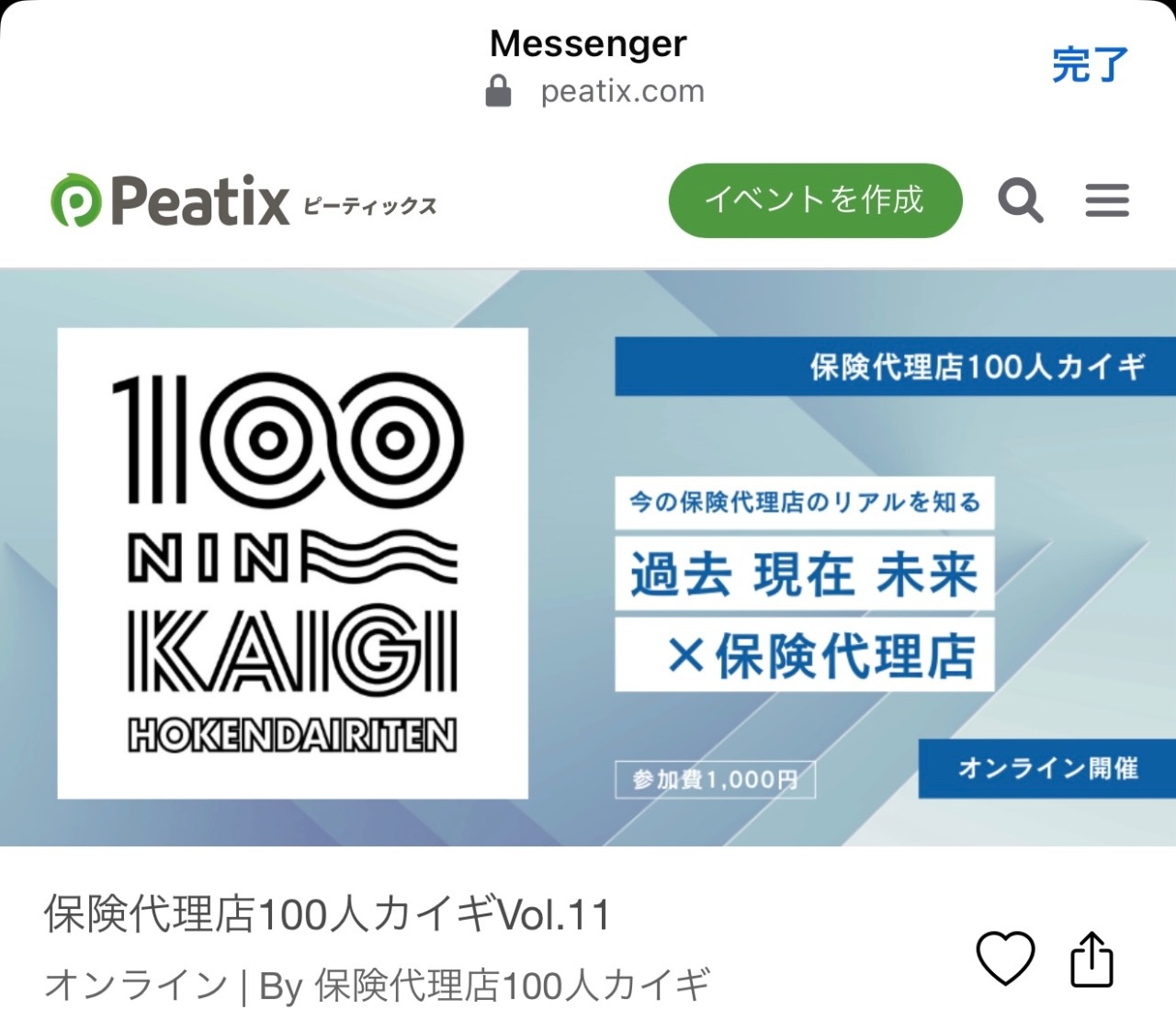1176x1032 pixels.
Task: Tap the peatix.com address text
Action: [622, 91]
